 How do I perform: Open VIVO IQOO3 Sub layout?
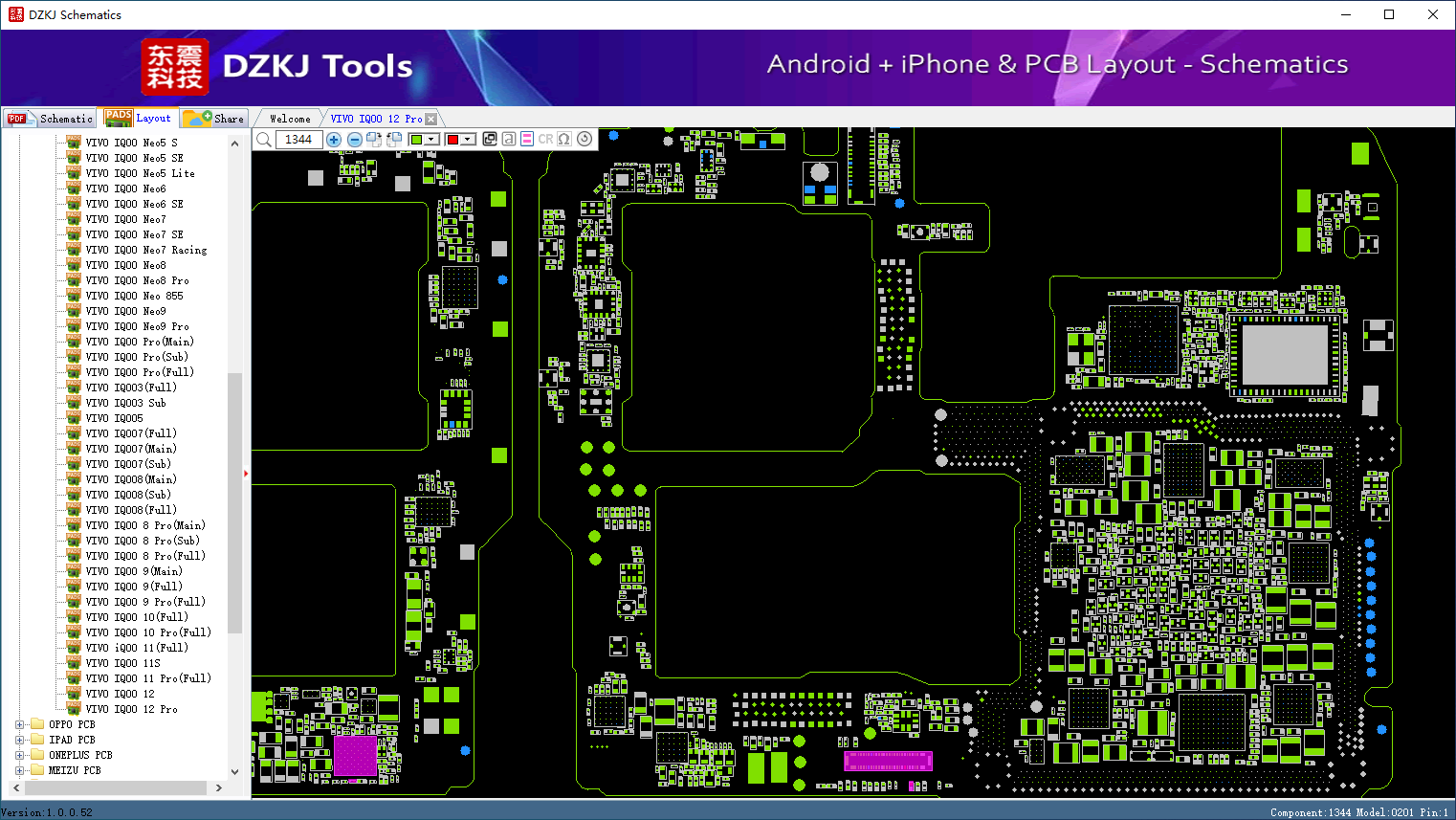point(125,403)
